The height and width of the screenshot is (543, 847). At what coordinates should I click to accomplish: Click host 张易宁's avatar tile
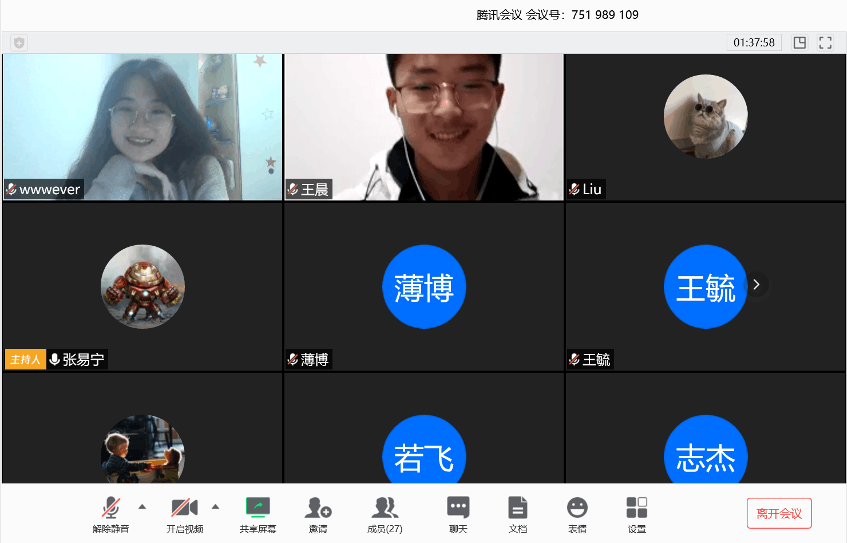tap(142, 286)
